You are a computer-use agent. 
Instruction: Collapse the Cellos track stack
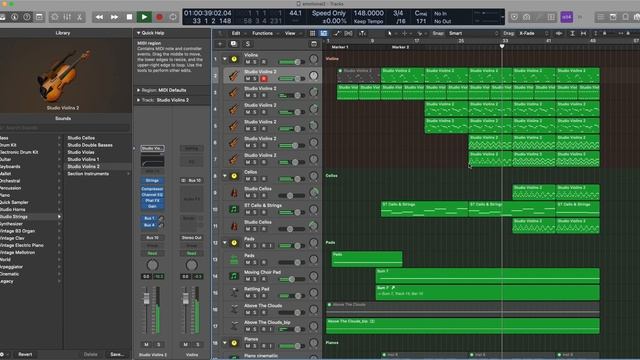[225, 176]
